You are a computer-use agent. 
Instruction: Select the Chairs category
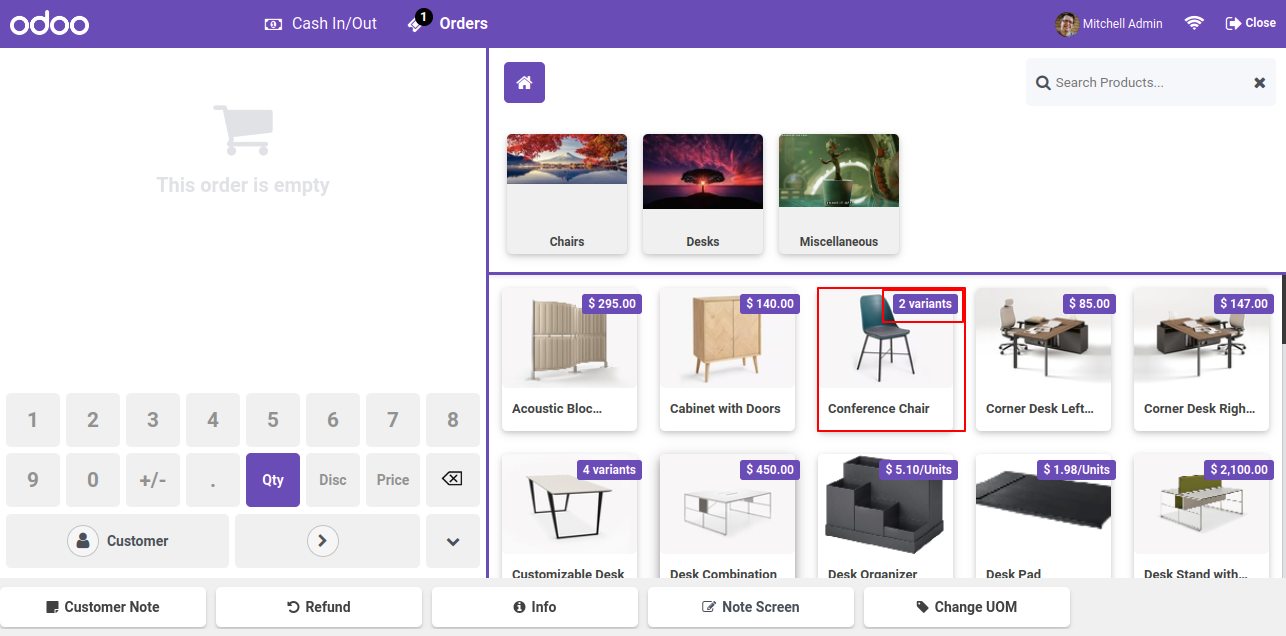tap(567, 194)
